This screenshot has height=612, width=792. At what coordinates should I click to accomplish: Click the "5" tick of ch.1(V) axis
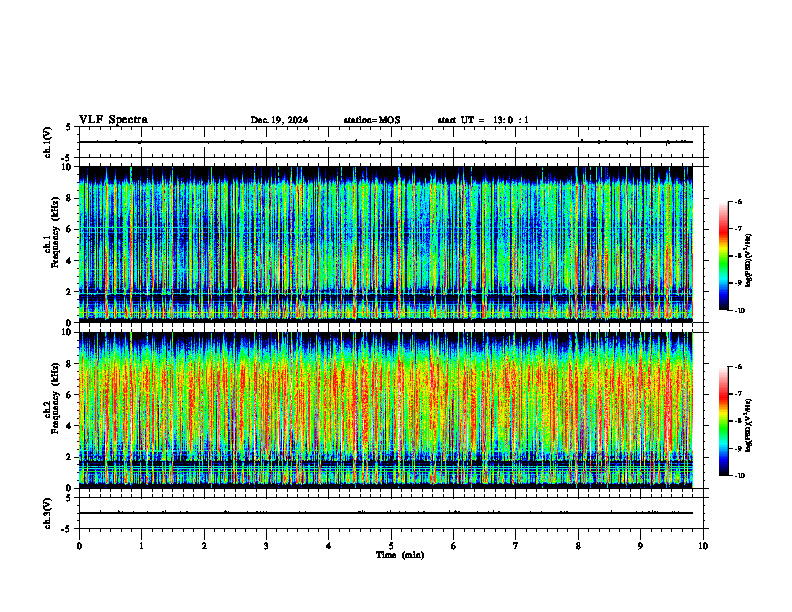tap(69, 127)
